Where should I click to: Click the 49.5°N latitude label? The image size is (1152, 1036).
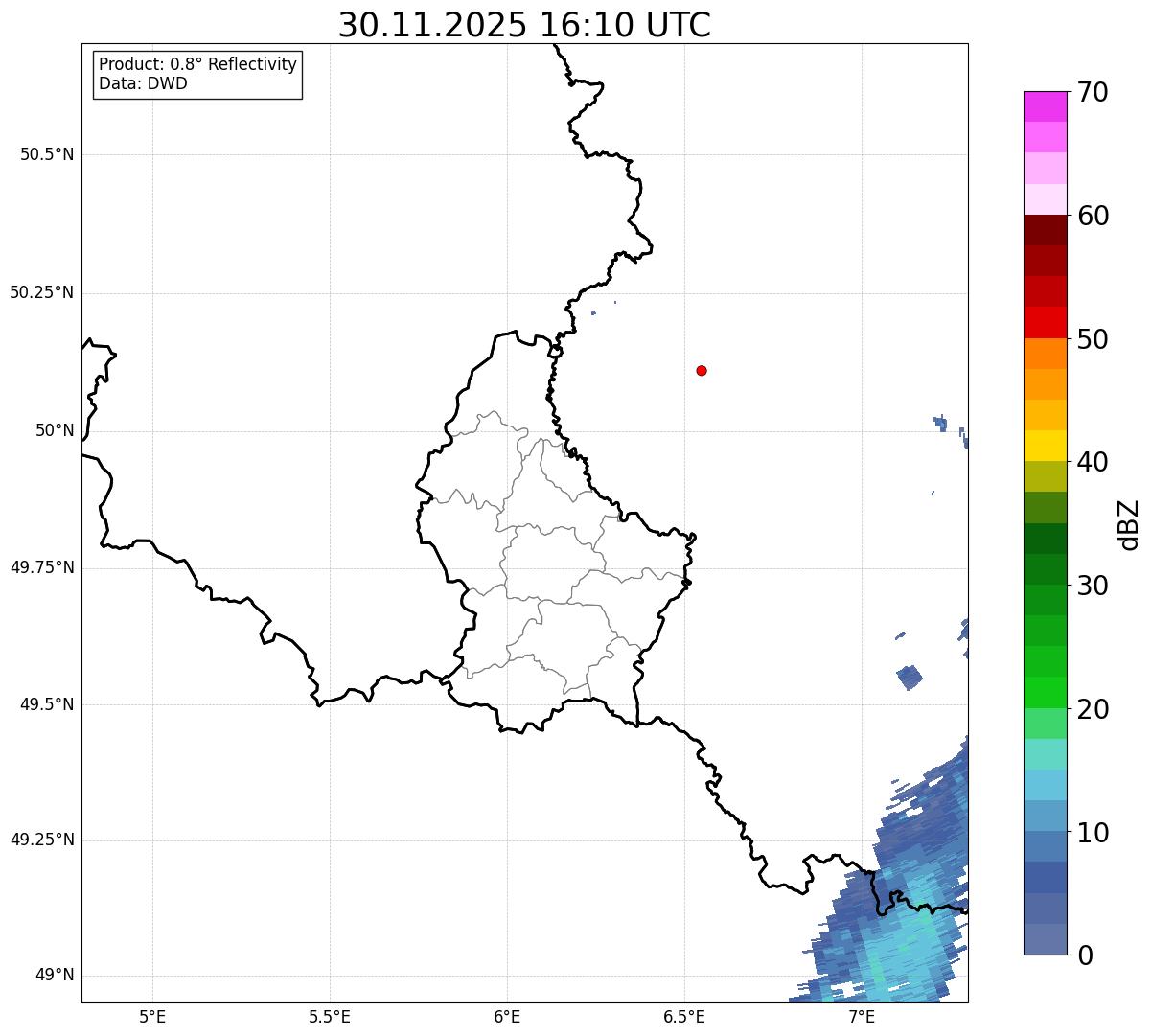pyautogui.click(x=47, y=704)
